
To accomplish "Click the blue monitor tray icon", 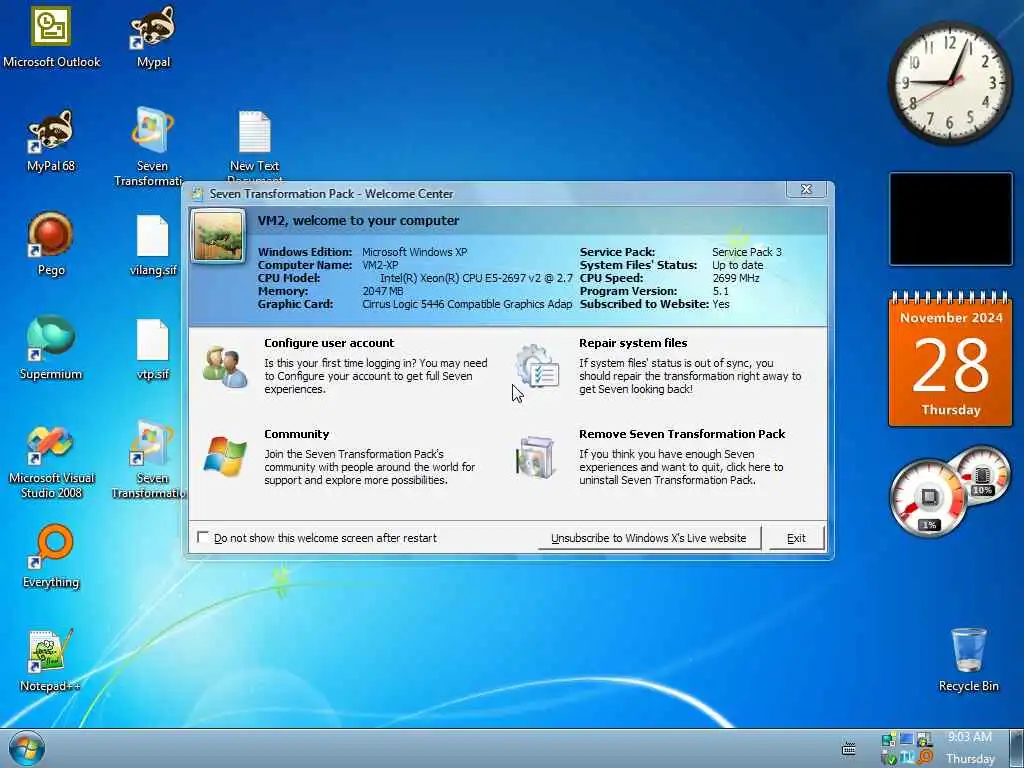I will (x=906, y=740).
